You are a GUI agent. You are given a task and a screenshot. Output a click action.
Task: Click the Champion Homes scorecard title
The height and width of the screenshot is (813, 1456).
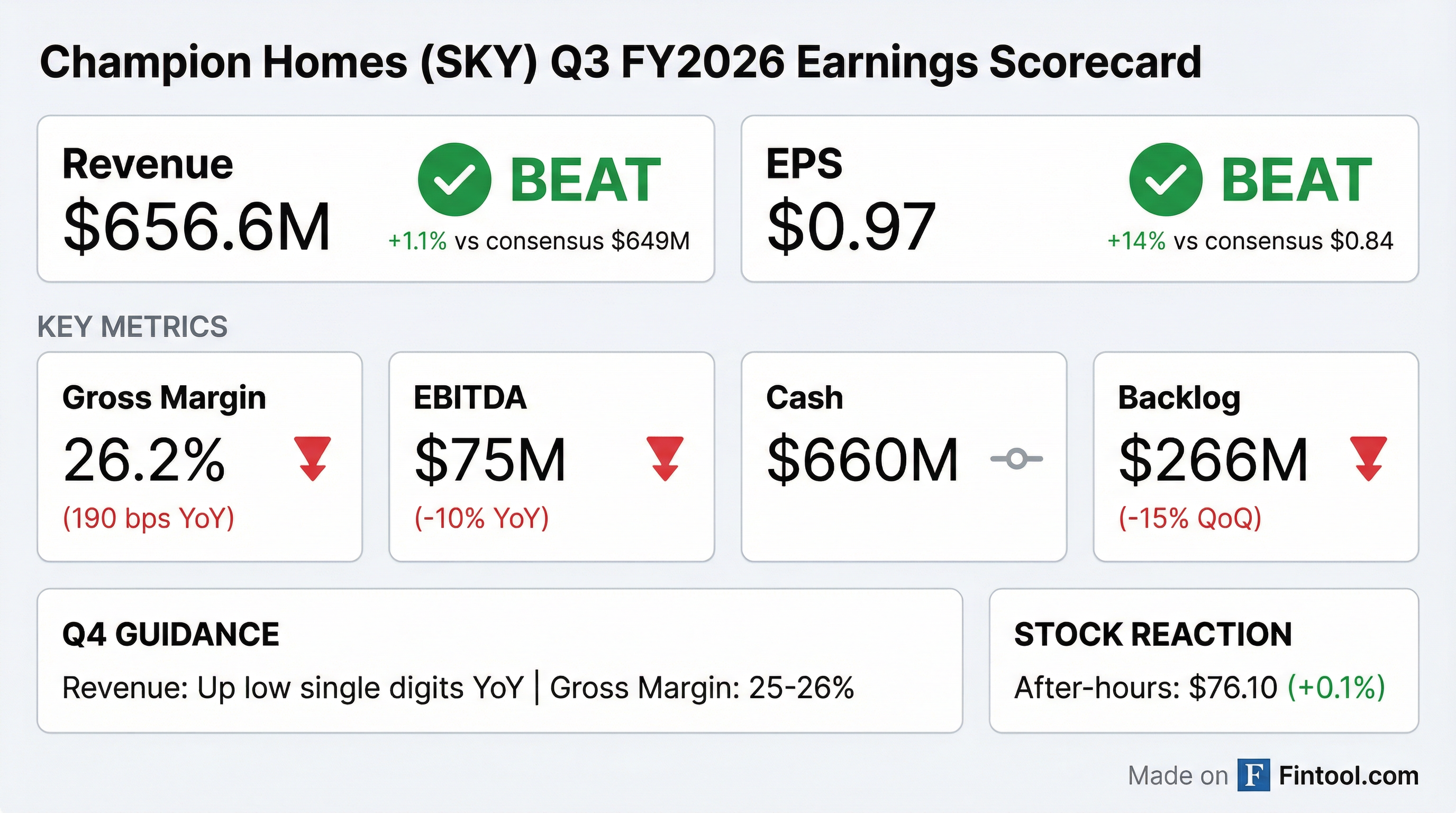click(620, 62)
